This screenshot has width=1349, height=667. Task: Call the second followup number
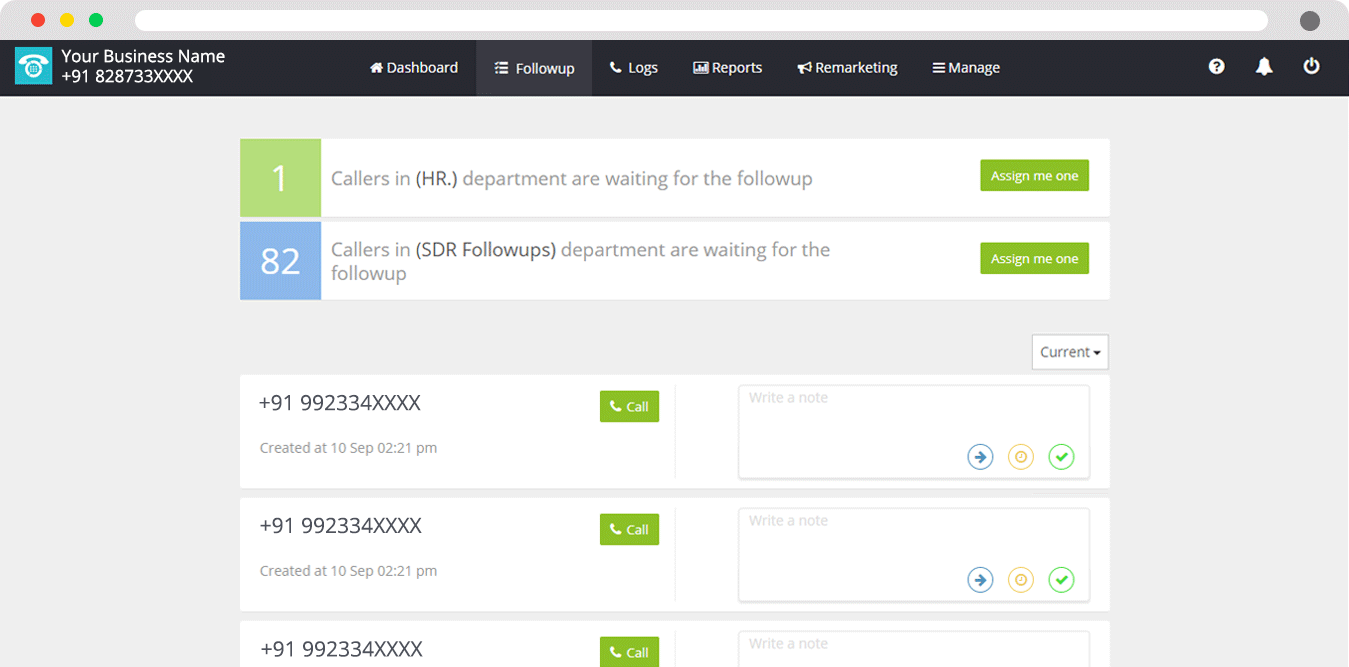click(x=629, y=530)
